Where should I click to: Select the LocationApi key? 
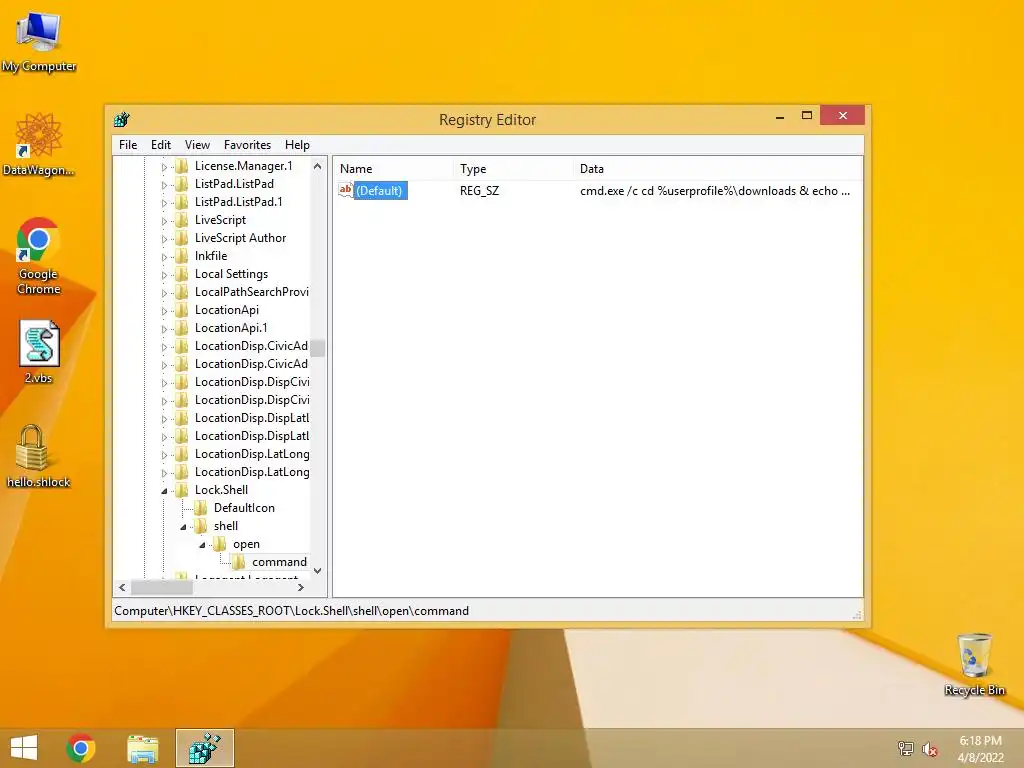point(227,310)
